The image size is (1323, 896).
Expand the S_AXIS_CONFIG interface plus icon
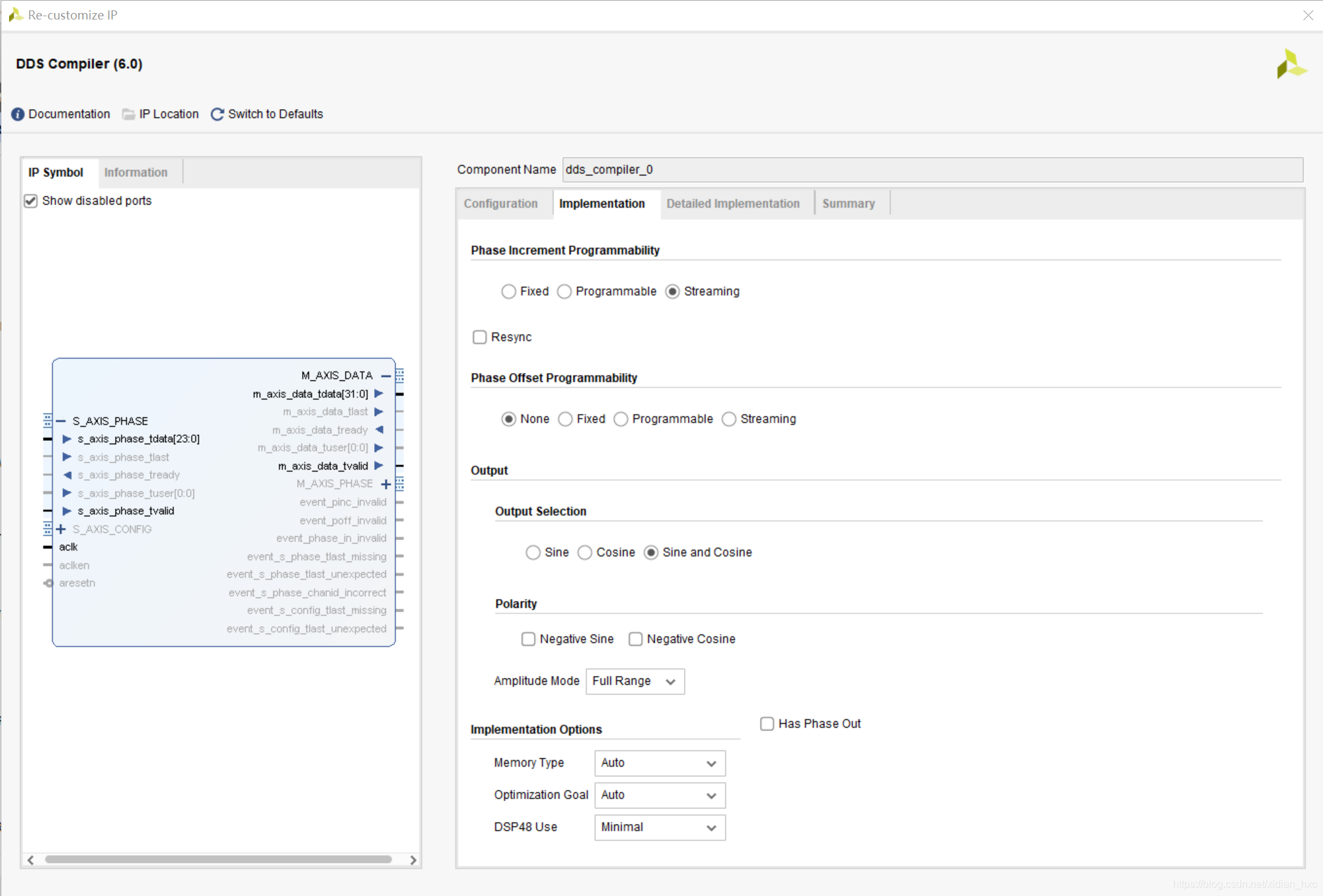[61, 529]
